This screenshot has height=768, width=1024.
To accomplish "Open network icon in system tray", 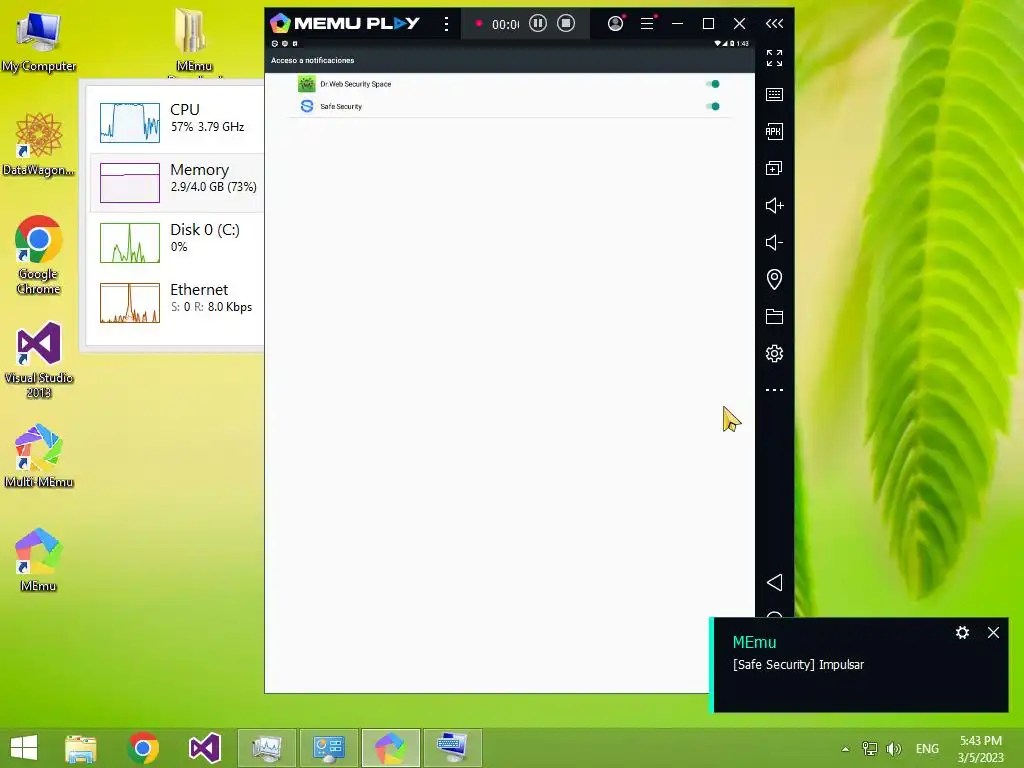I will [869, 748].
